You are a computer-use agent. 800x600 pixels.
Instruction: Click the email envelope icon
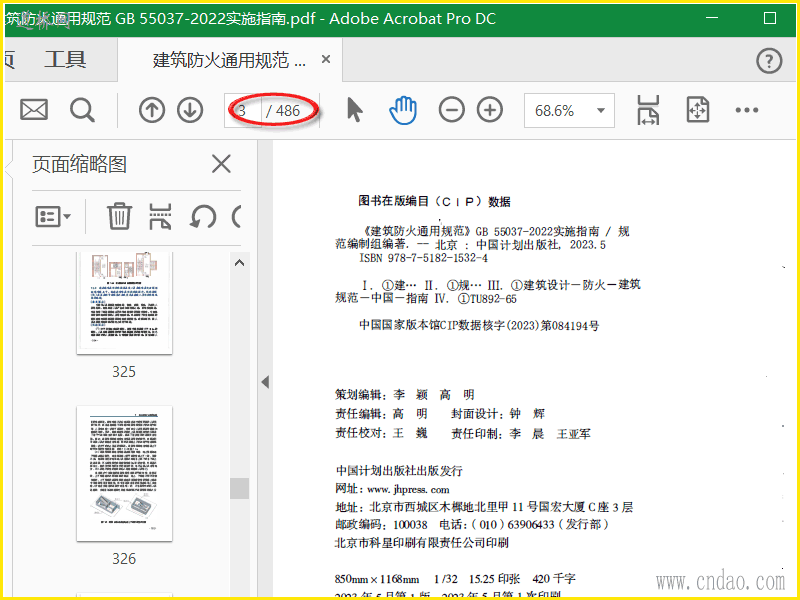point(34,110)
